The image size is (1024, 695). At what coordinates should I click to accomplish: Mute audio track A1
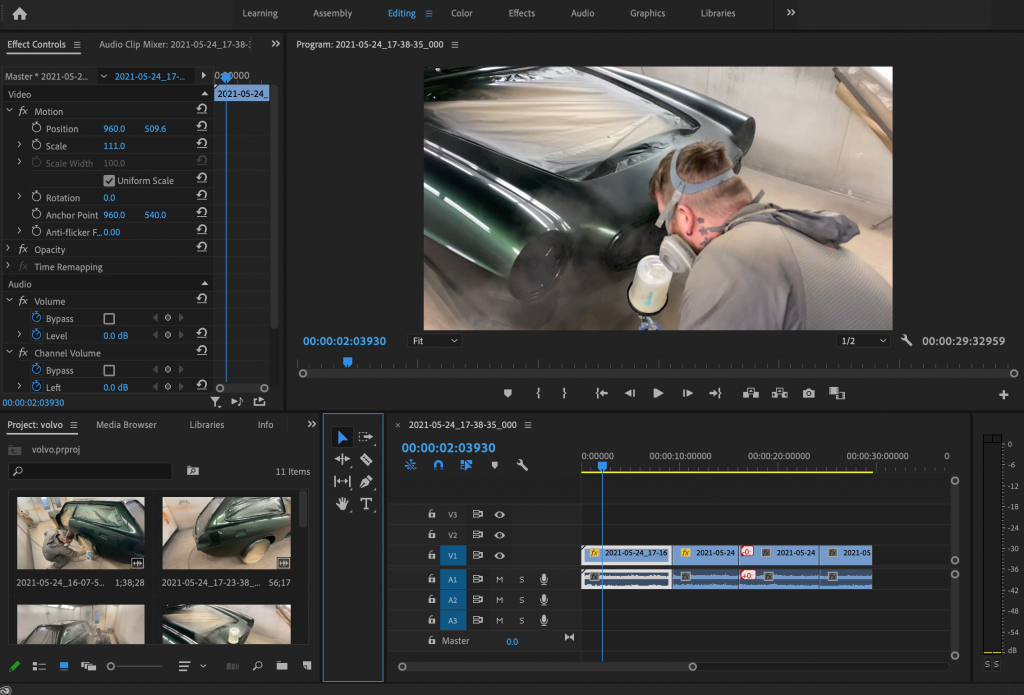pos(499,580)
